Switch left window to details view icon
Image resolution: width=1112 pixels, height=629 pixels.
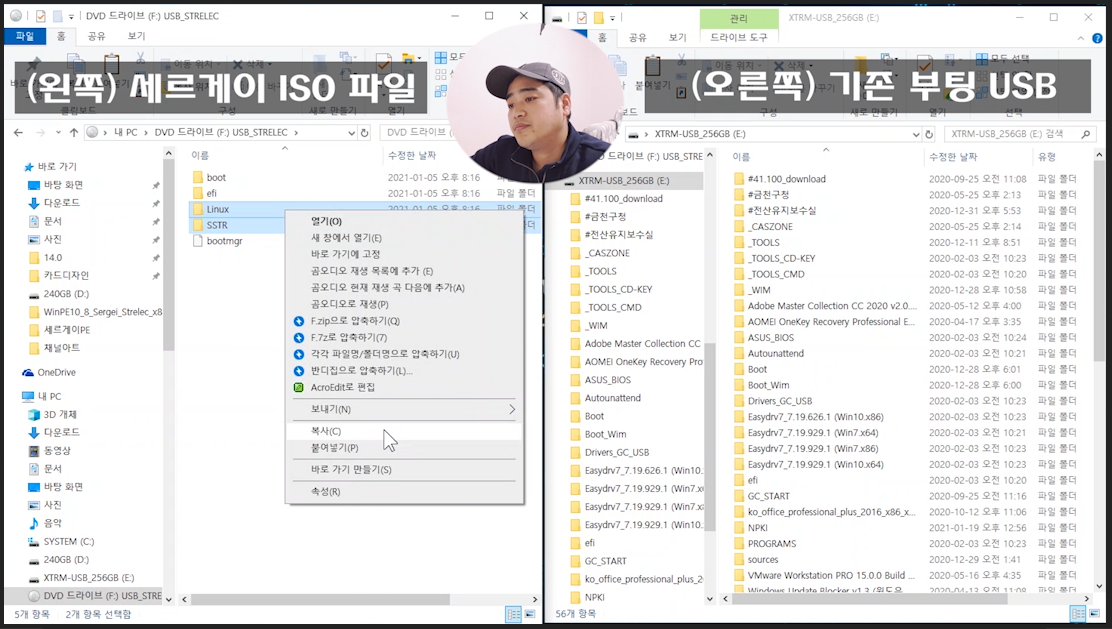click(513, 614)
